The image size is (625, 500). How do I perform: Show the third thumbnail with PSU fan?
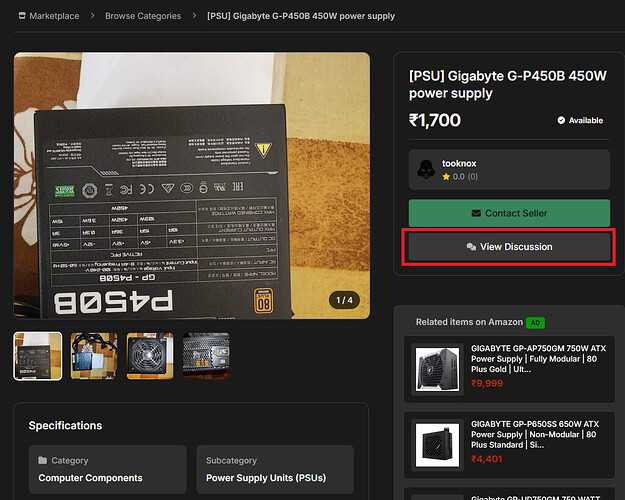(x=150, y=356)
